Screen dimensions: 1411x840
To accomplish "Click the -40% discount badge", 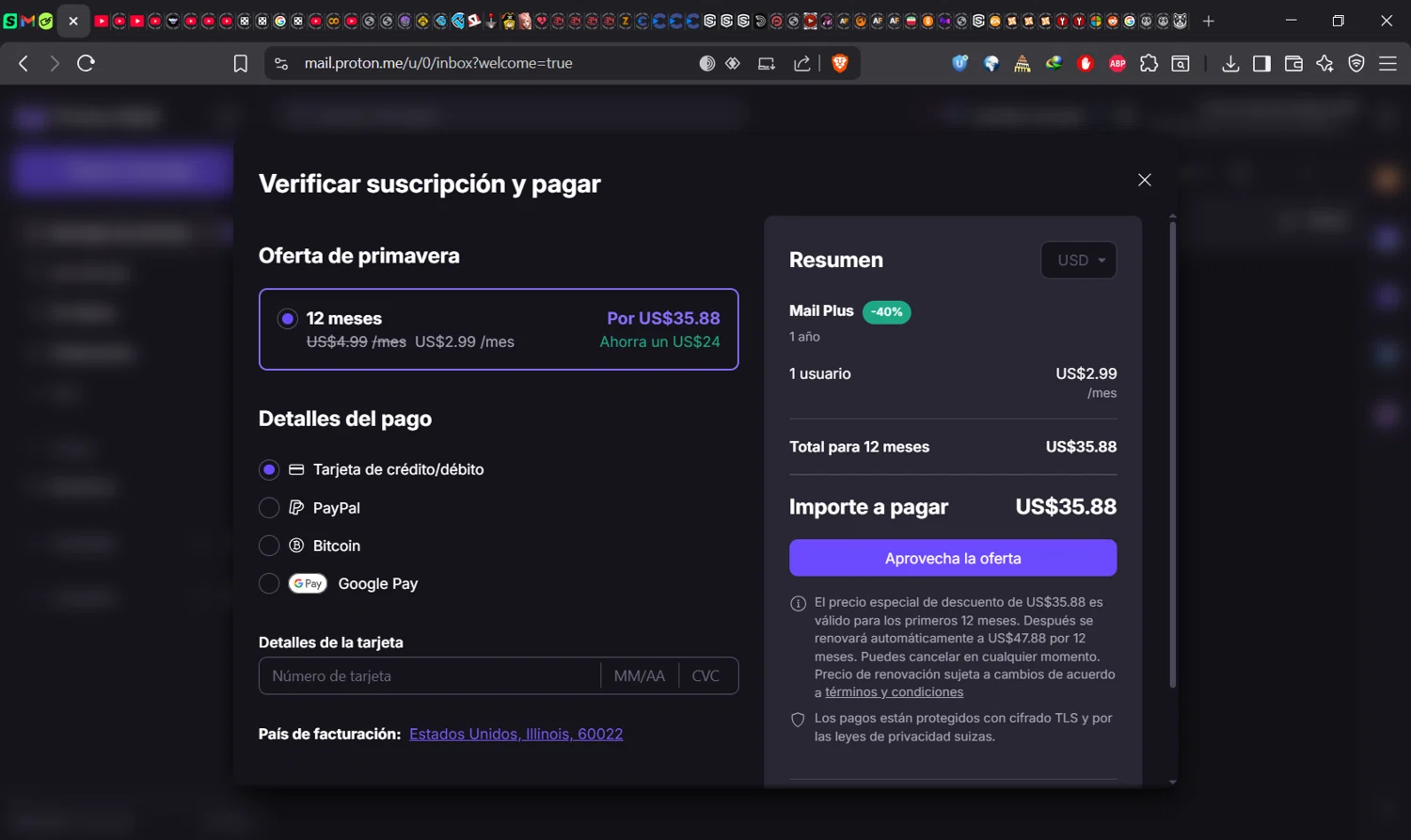I will tap(886, 311).
